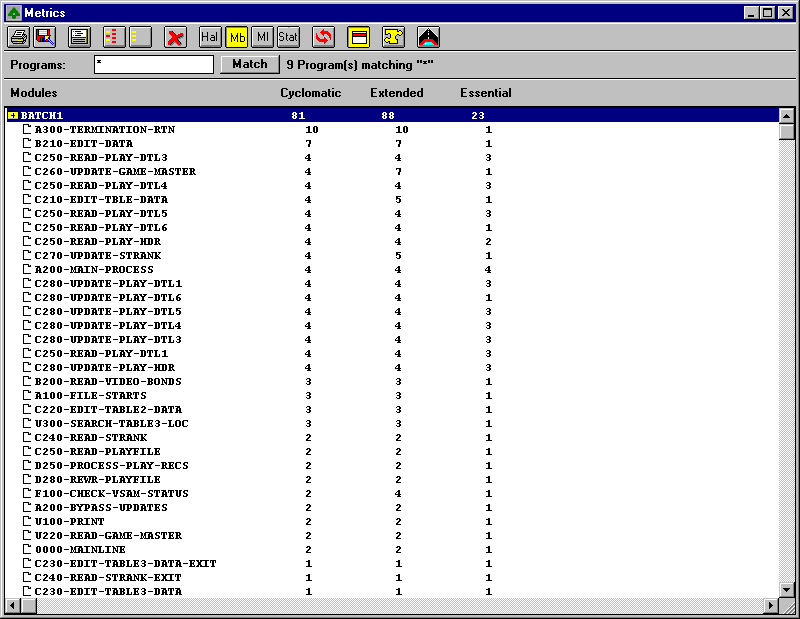Click the printer icon in the toolbar
Image resolution: width=800 pixels, height=619 pixels.
click(x=19, y=37)
